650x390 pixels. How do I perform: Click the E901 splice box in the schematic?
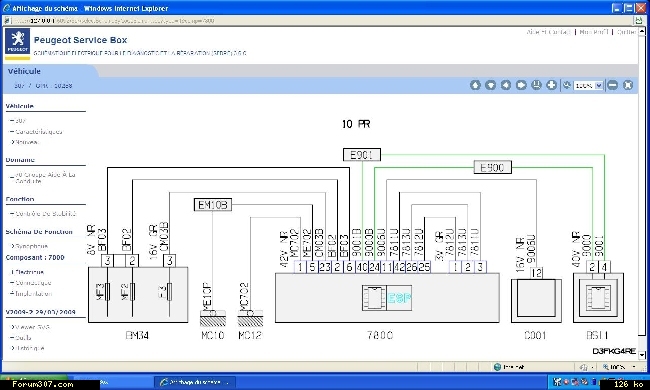pyautogui.click(x=362, y=155)
